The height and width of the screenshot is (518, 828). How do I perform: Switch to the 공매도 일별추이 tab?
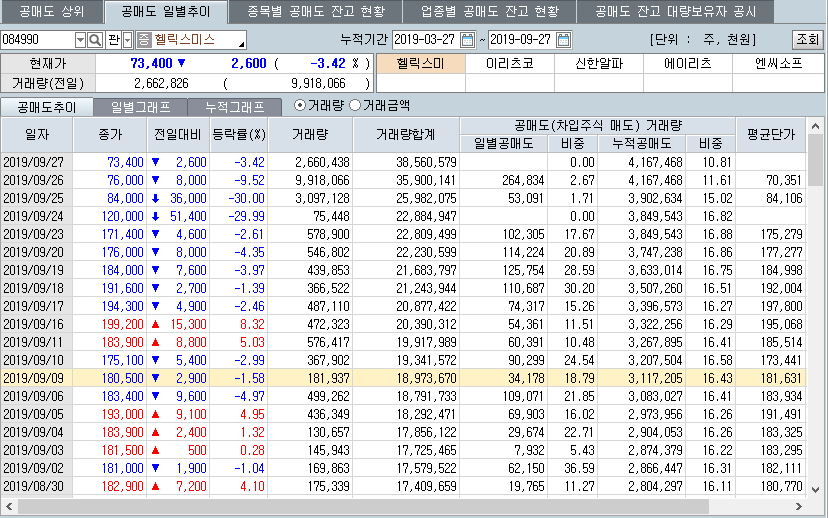(166, 12)
